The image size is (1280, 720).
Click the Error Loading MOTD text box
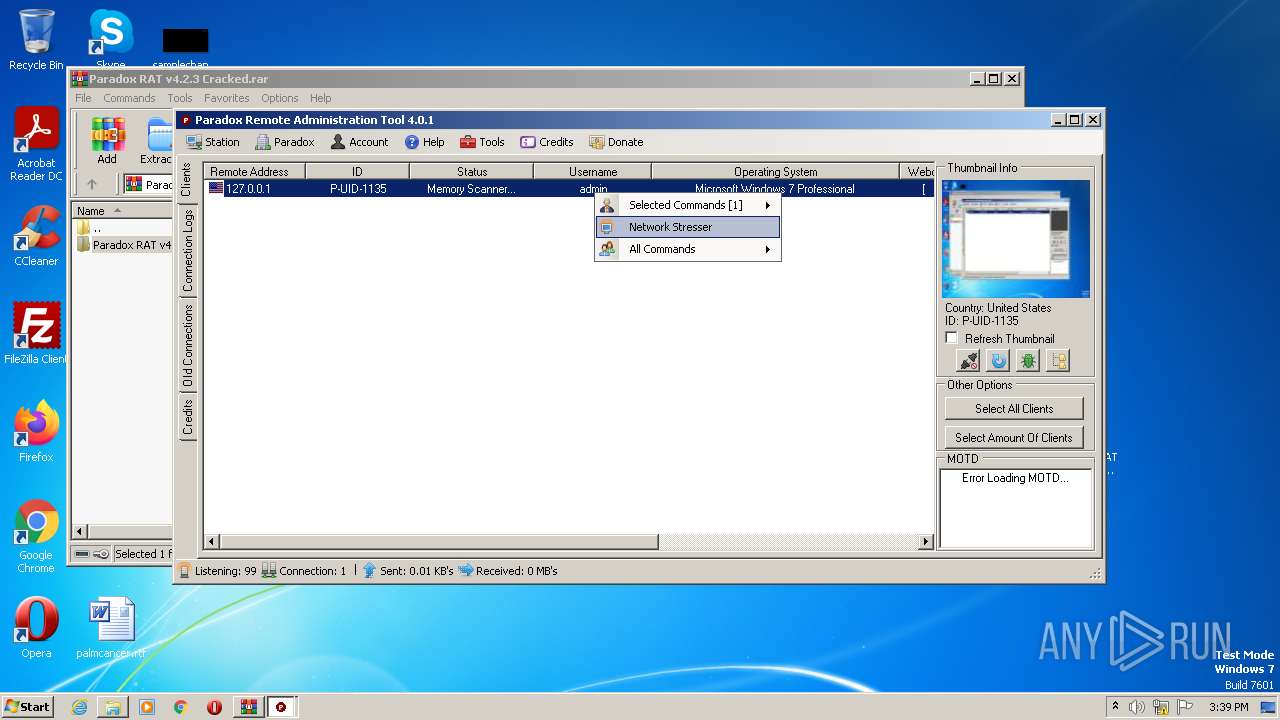1016,508
